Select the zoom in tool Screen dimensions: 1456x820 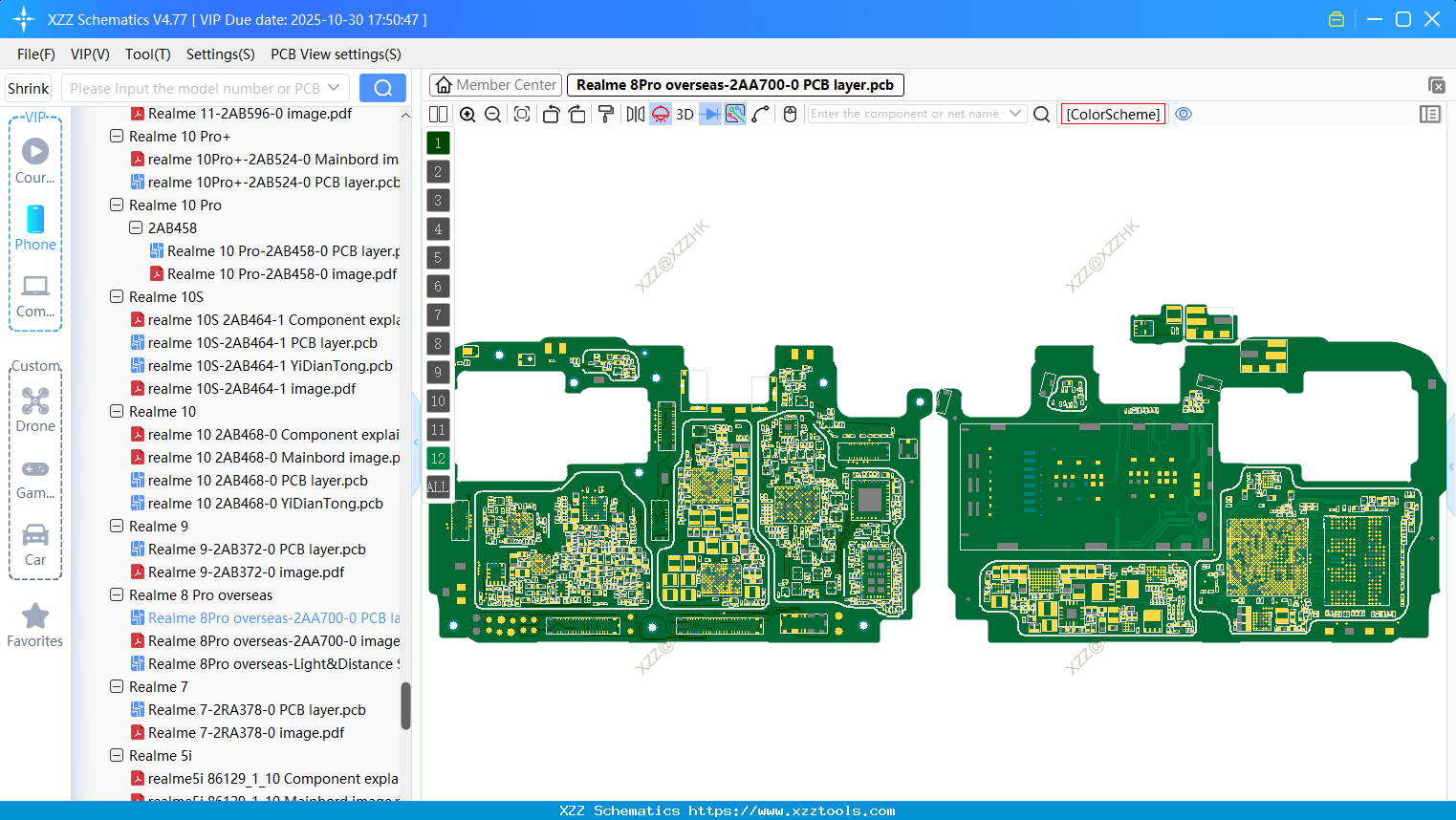(x=467, y=114)
